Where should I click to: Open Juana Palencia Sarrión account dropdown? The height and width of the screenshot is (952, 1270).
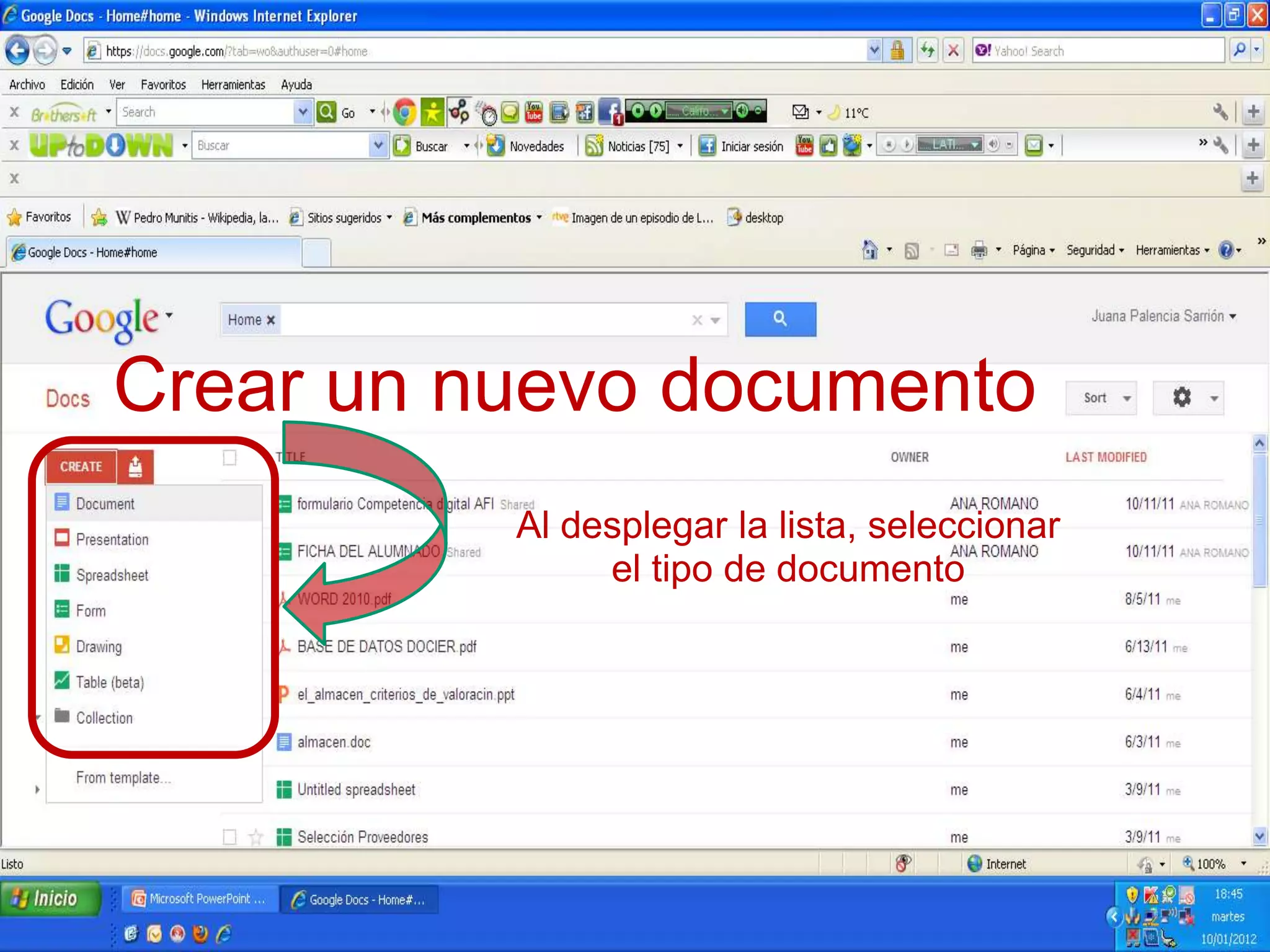click(x=1164, y=316)
